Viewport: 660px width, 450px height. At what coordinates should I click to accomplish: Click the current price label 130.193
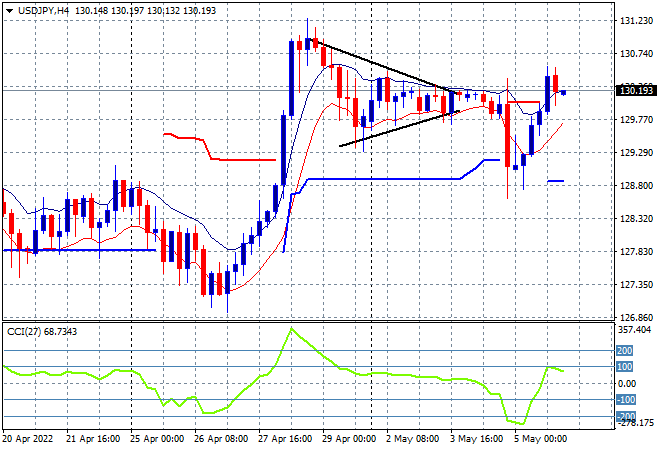click(x=636, y=91)
